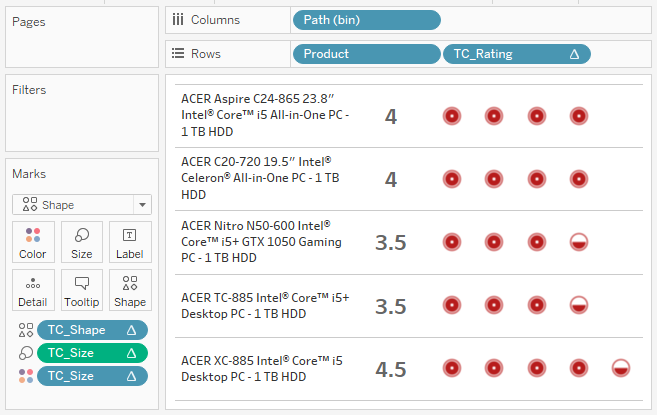
Task: Click third rating circle for ACER C20-720
Action: 537,179
